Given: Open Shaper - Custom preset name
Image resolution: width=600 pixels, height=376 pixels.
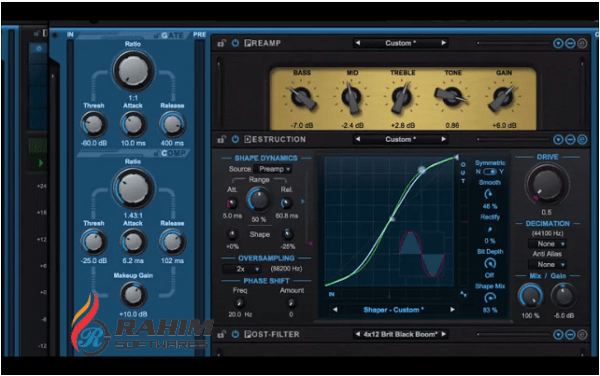Looking at the screenshot, I should coord(393,310).
